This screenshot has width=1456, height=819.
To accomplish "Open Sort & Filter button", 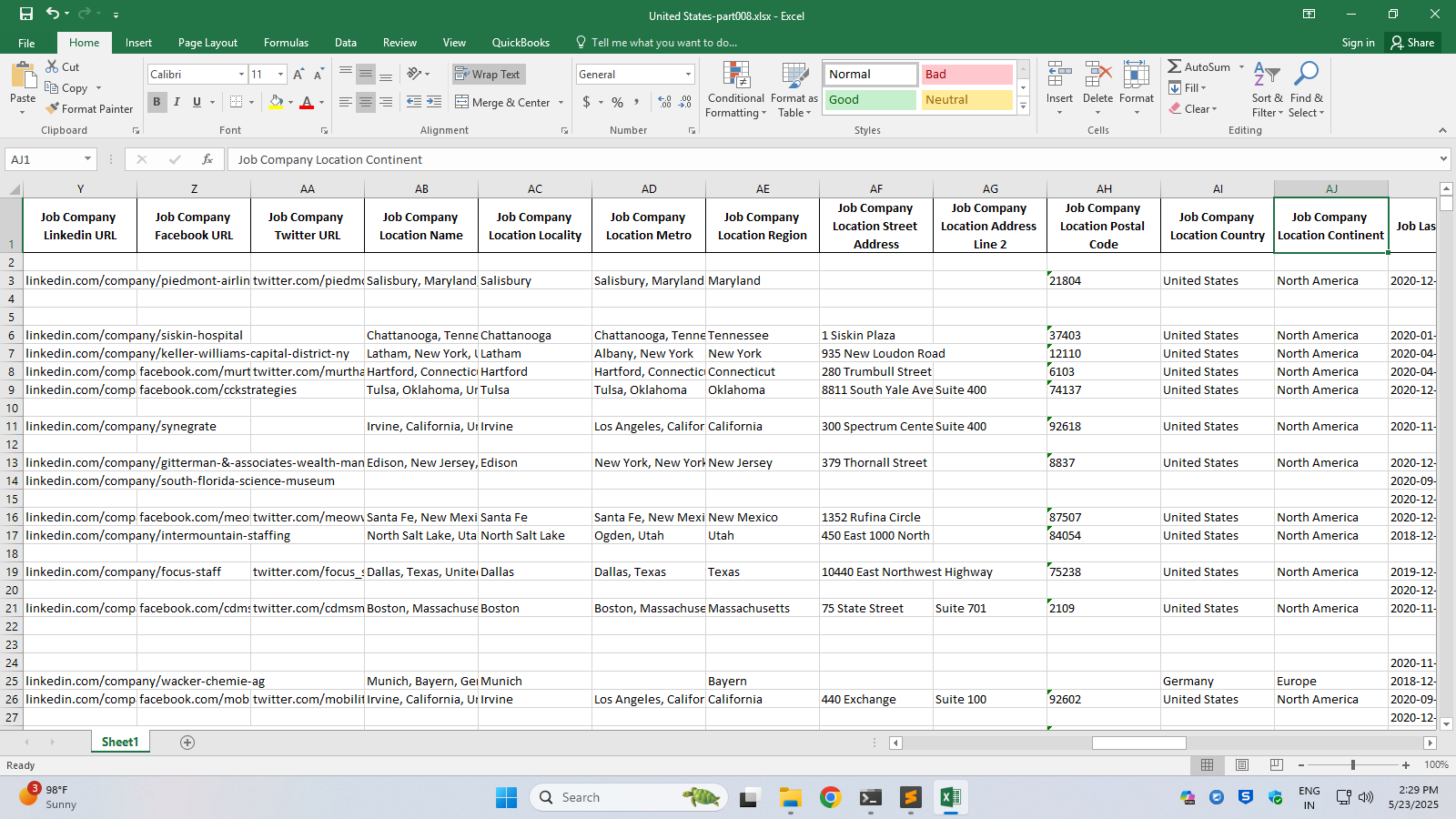I will pyautogui.click(x=1267, y=89).
